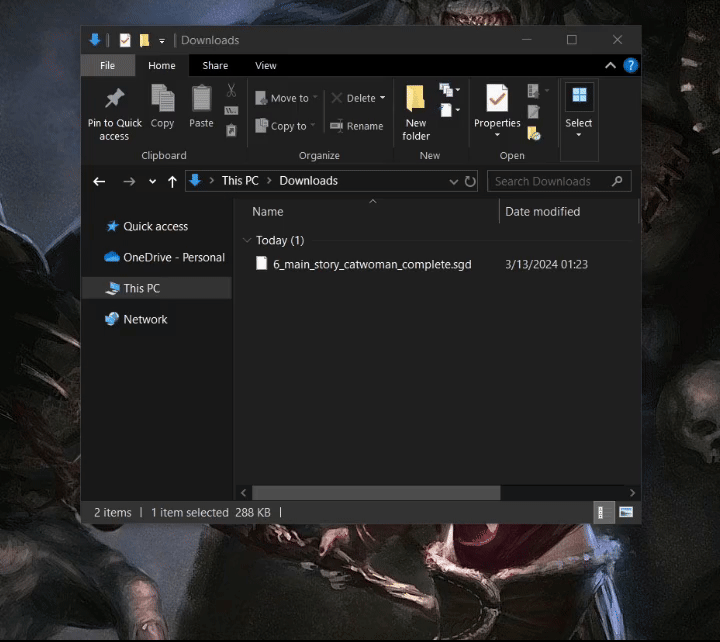This screenshot has height=642, width=720.
Task: Click the Cut scissors icon
Action: (x=231, y=91)
